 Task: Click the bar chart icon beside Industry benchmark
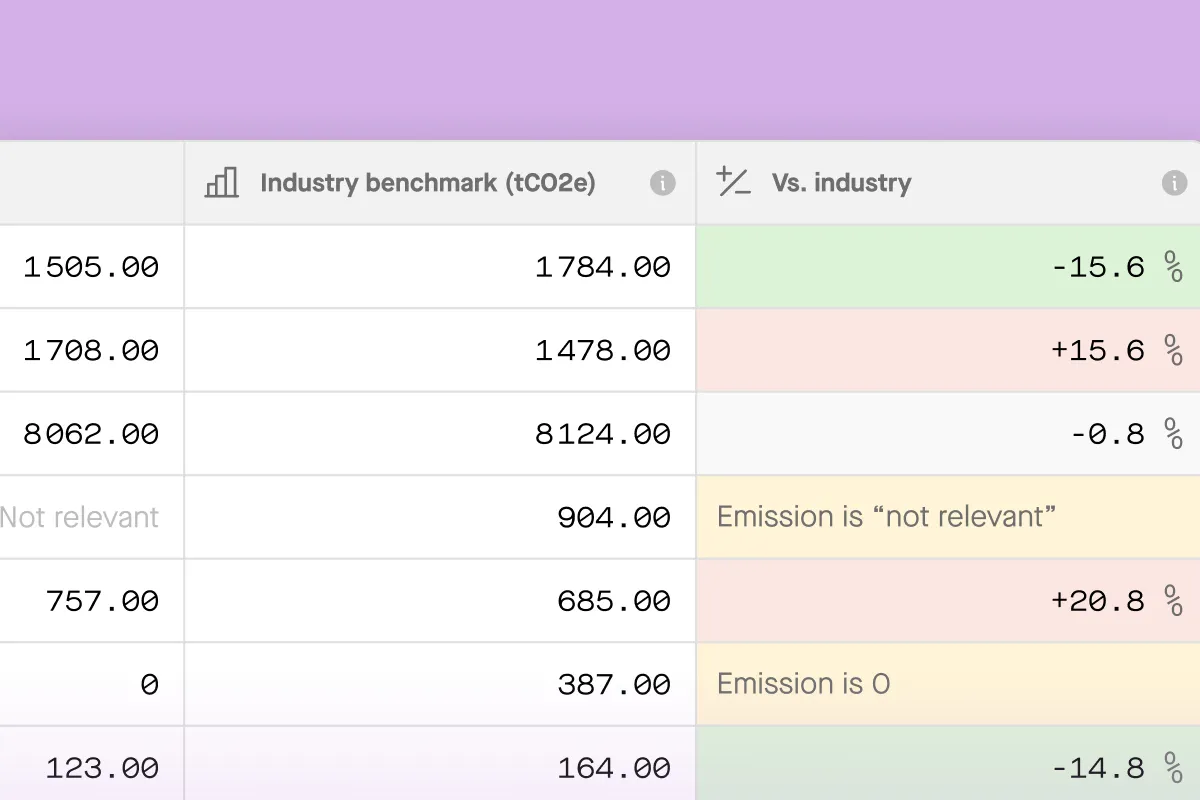pos(221,183)
